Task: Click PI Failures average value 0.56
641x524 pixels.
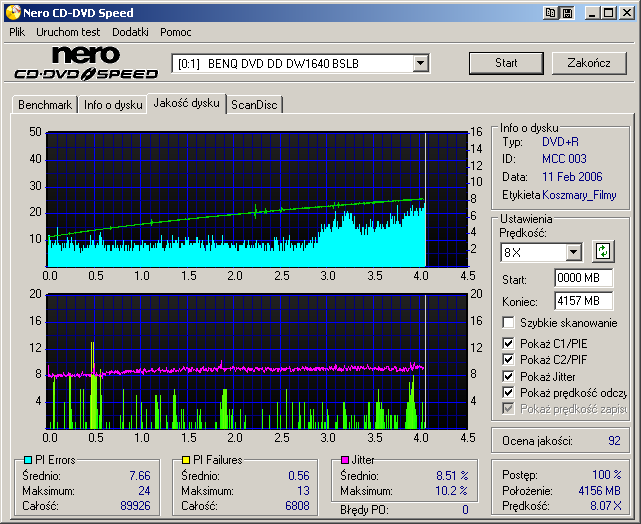Action: pyautogui.click(x=299, y=476)
